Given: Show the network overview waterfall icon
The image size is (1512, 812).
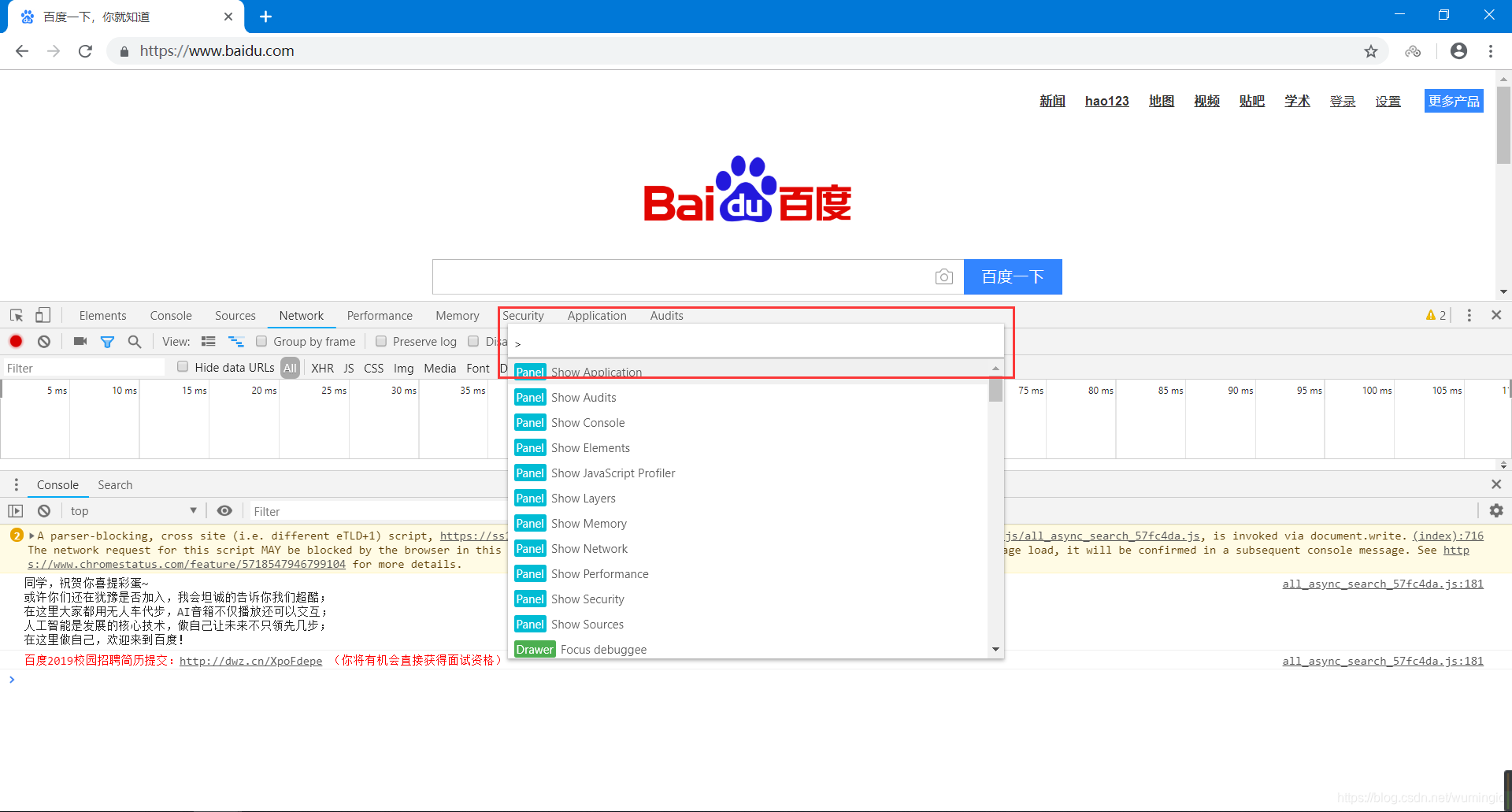Looking at the screenshot, I should pyautogui.click(x=235, y=341).
